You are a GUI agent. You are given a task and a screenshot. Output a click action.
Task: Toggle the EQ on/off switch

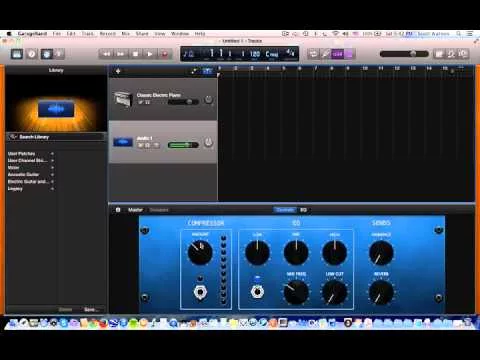coord(257,292)
